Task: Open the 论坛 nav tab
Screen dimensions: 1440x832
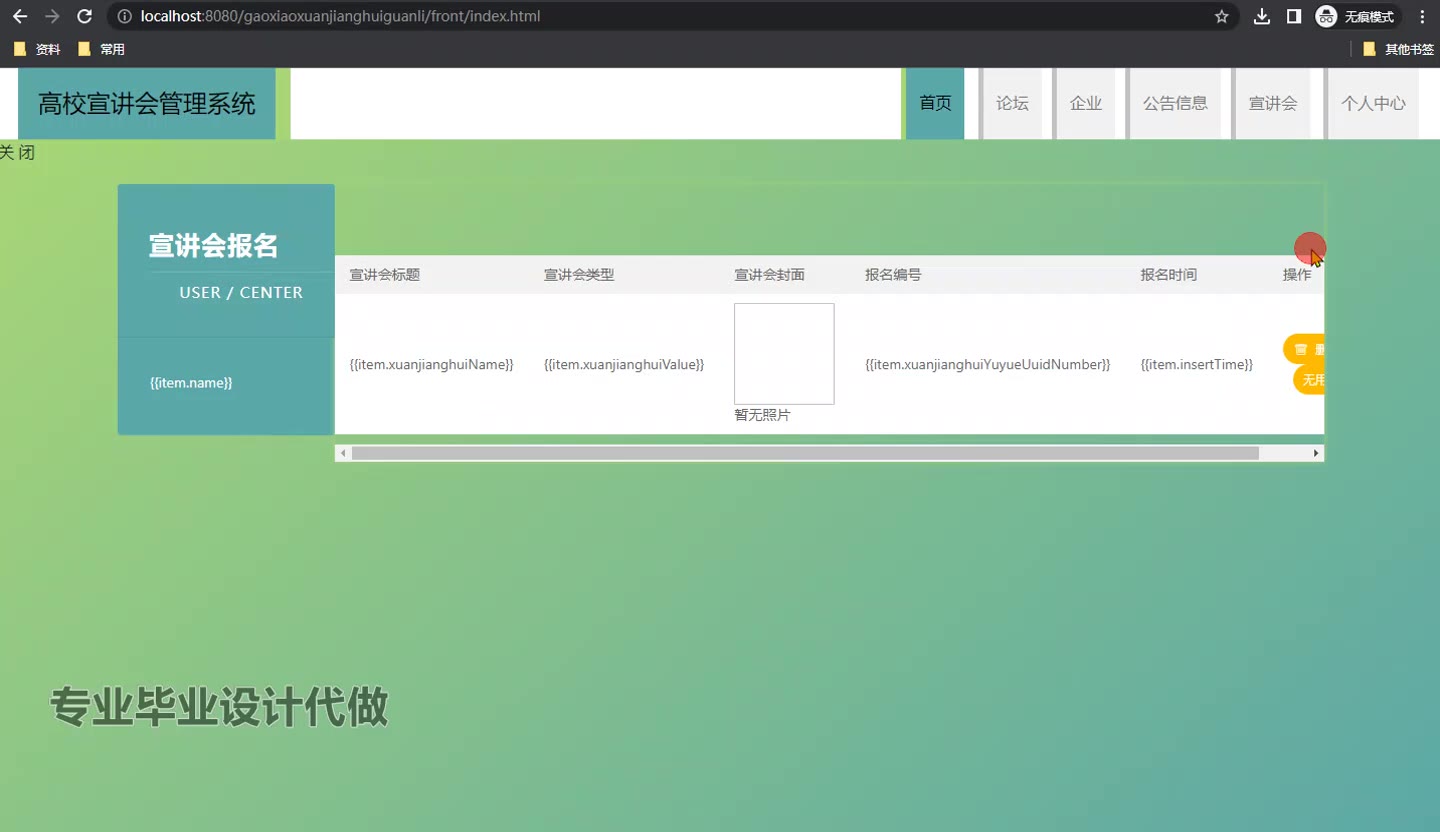Action: (x=1012, y=103)
